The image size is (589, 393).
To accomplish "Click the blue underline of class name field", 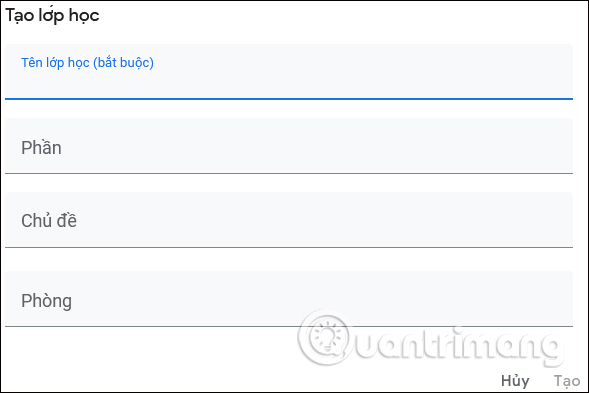I will click(289, 99).
